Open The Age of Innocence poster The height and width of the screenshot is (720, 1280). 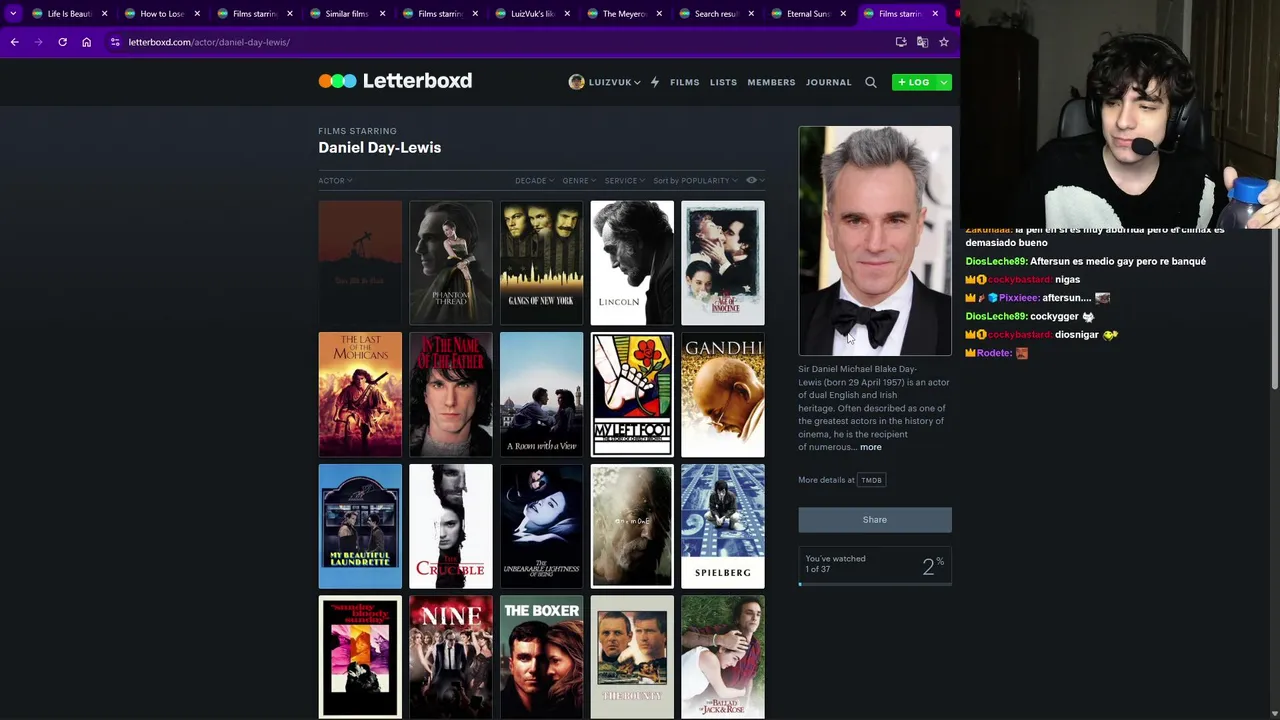point(723,263)
